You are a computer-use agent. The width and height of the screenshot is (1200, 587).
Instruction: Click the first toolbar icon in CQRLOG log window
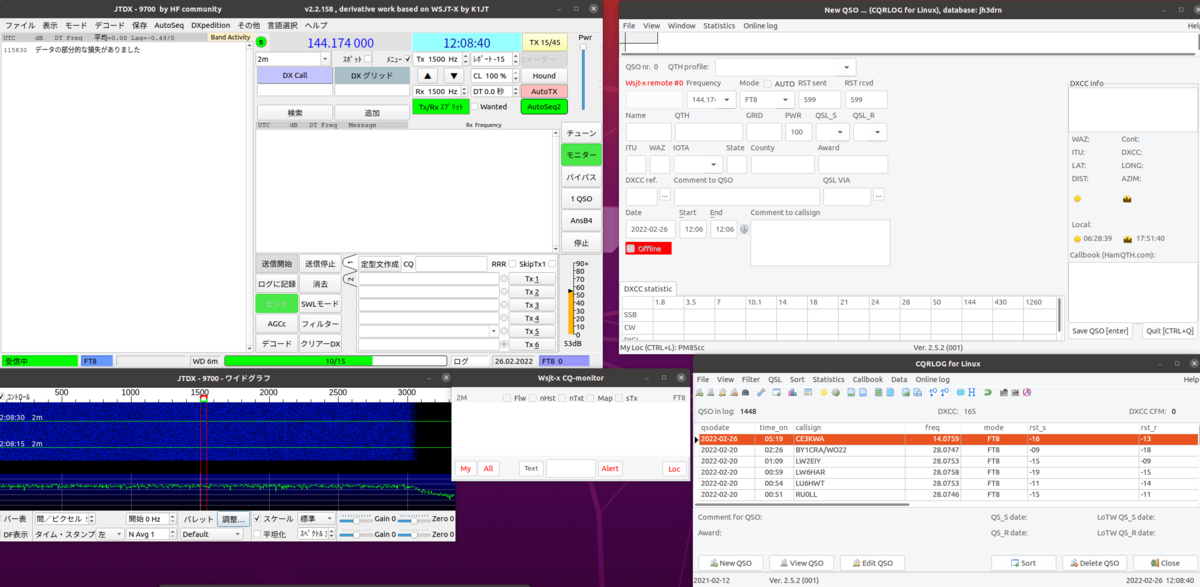tap(699, 392)
